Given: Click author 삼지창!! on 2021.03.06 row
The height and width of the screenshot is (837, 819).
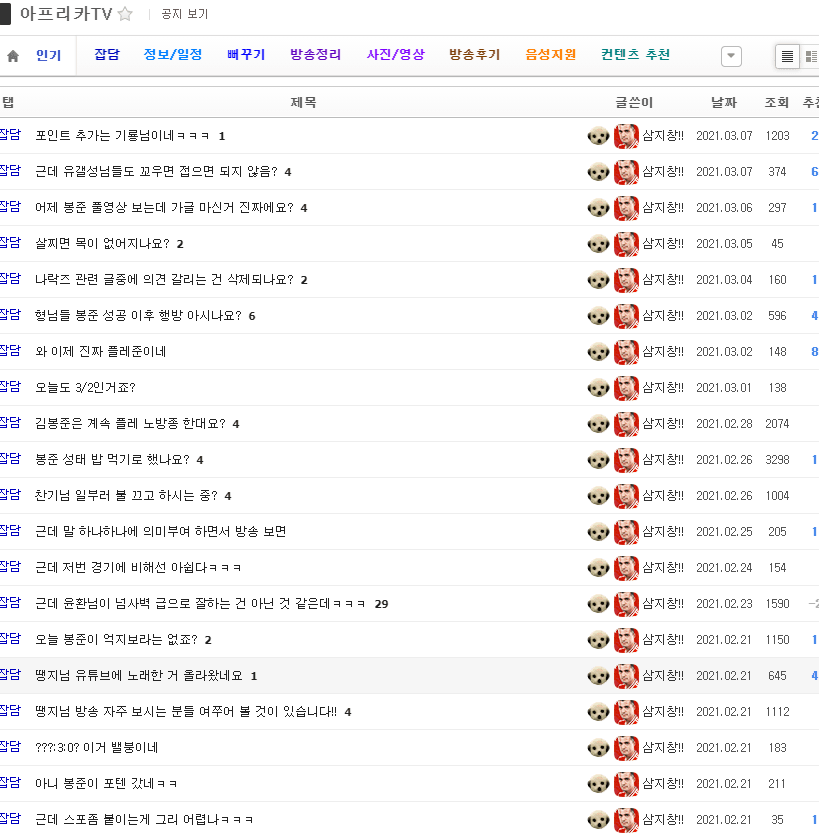Looking at the screenshot, I should coord(663,208).
